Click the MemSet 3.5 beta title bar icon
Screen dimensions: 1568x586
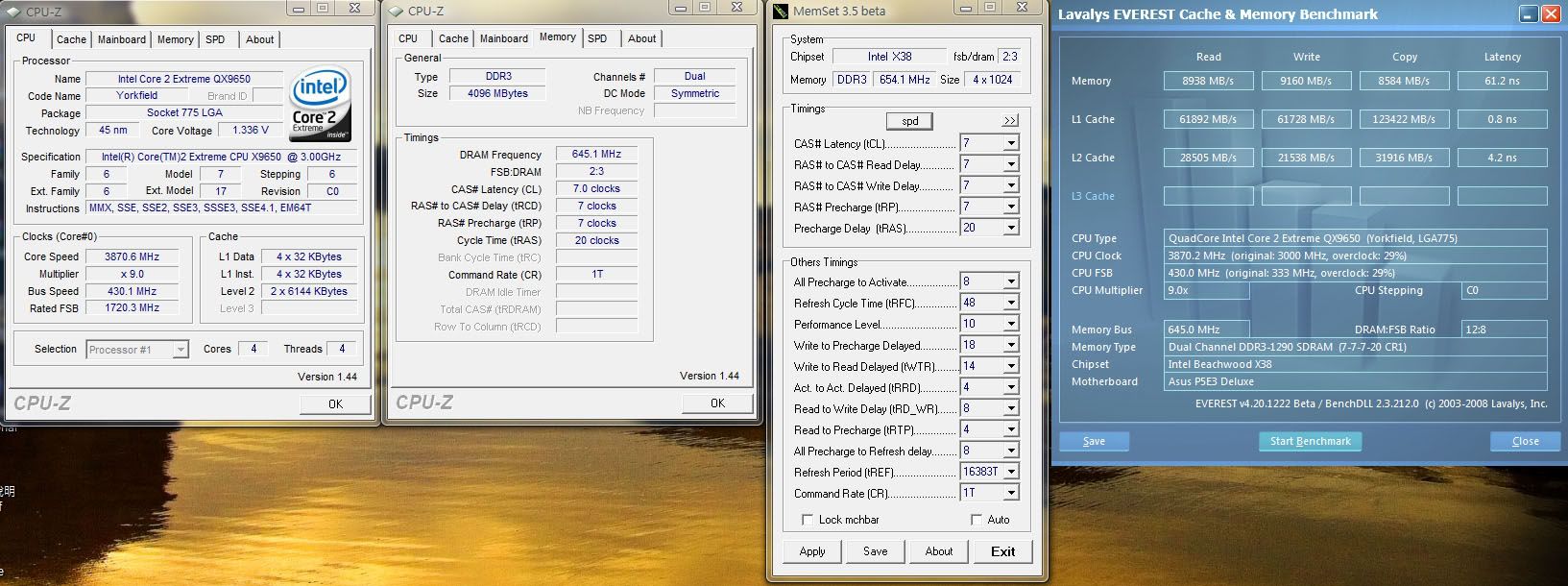coord(781,12)
